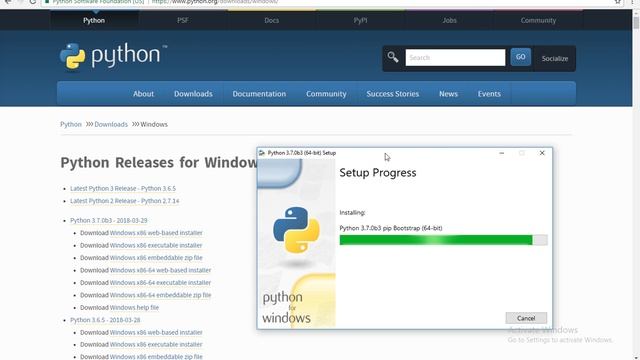Open the Downloads menu
This screenshot has width=640, height=360.
[x=193, y=94]
